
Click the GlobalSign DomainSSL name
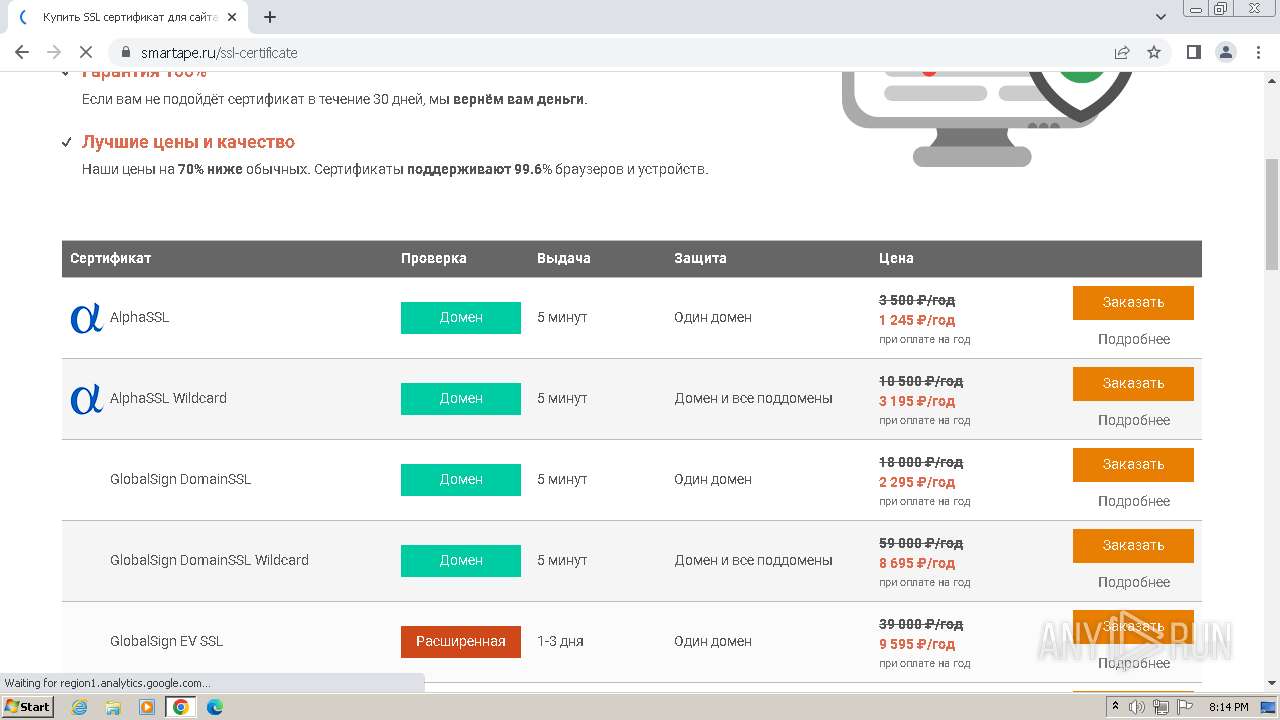pos(180,479)
